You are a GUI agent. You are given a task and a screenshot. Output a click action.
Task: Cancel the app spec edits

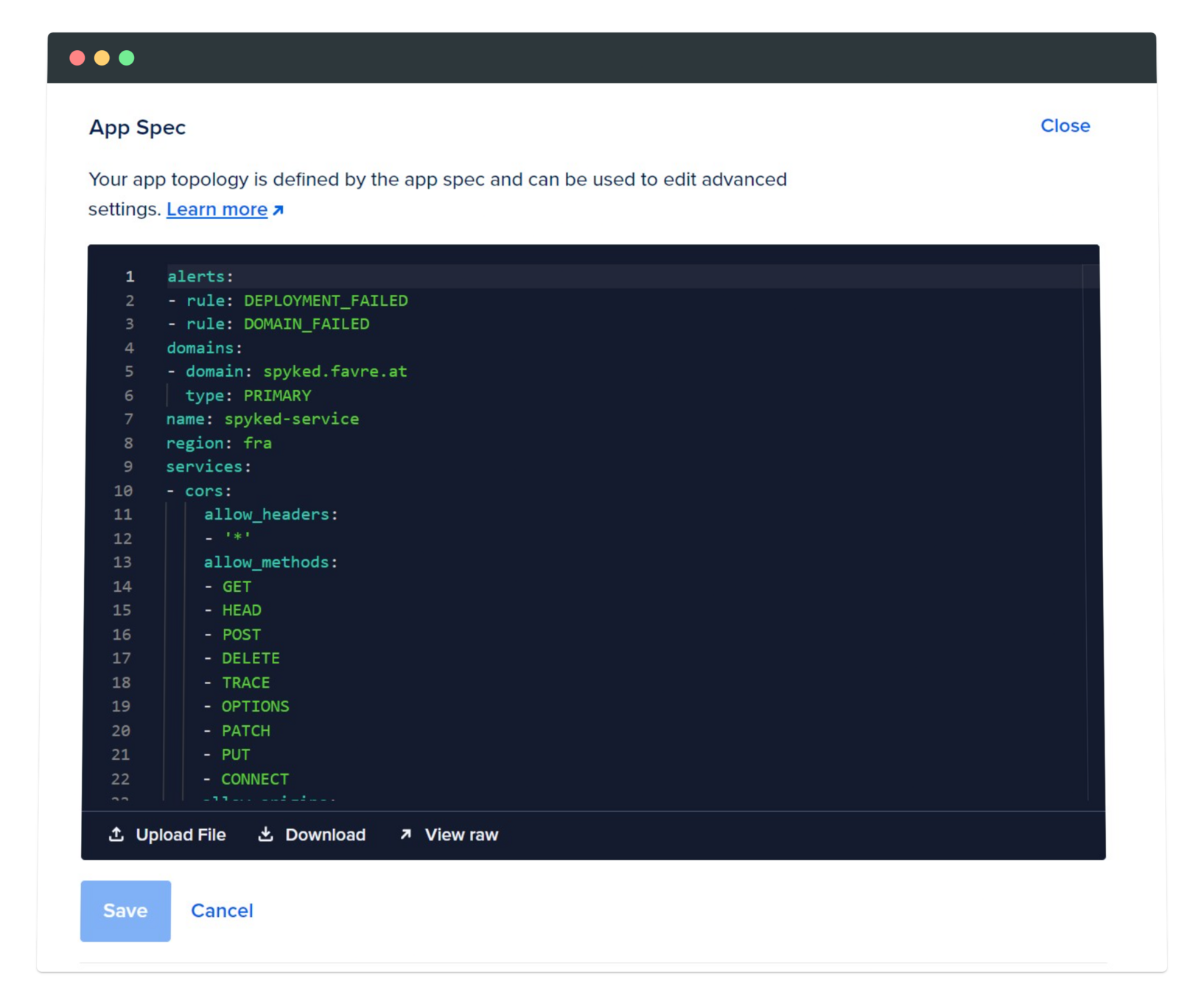point(222,911)
